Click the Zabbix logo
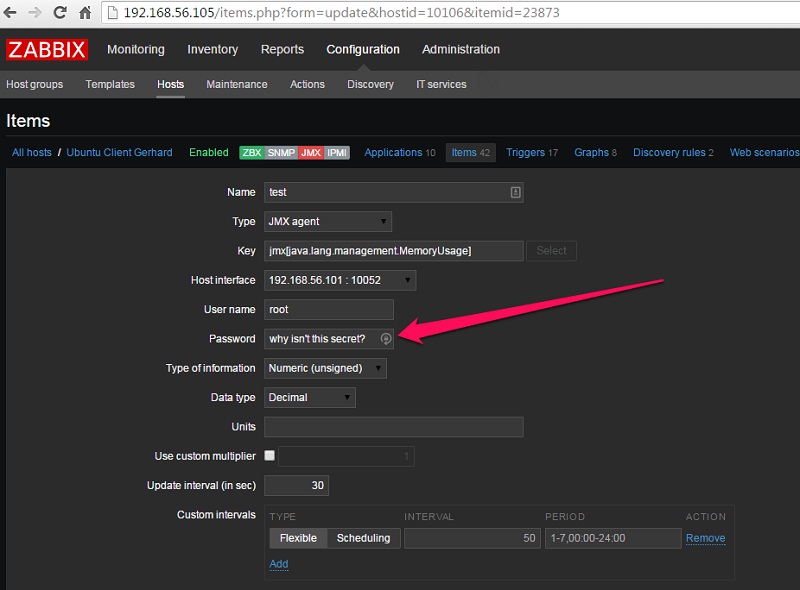Image resolution: width=800 pixels, height=590 pixels. [46, 49]
